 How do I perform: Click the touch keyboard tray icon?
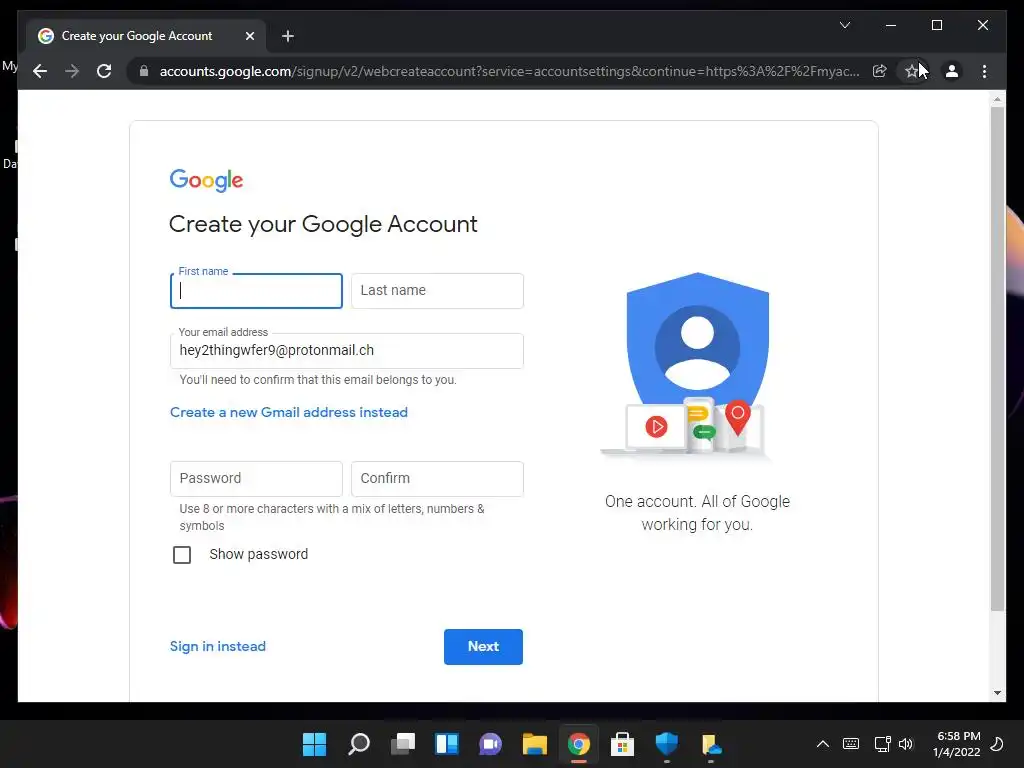(851, 744)
